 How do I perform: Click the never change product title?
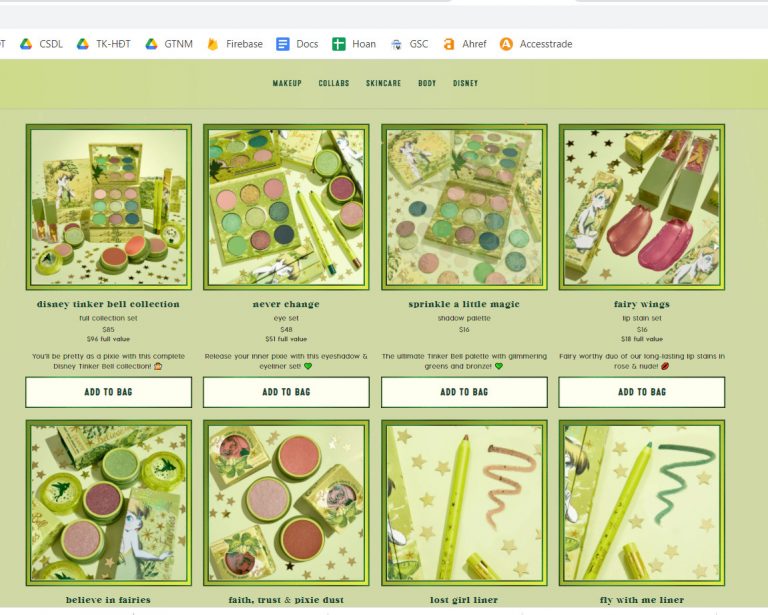point(286,304)
